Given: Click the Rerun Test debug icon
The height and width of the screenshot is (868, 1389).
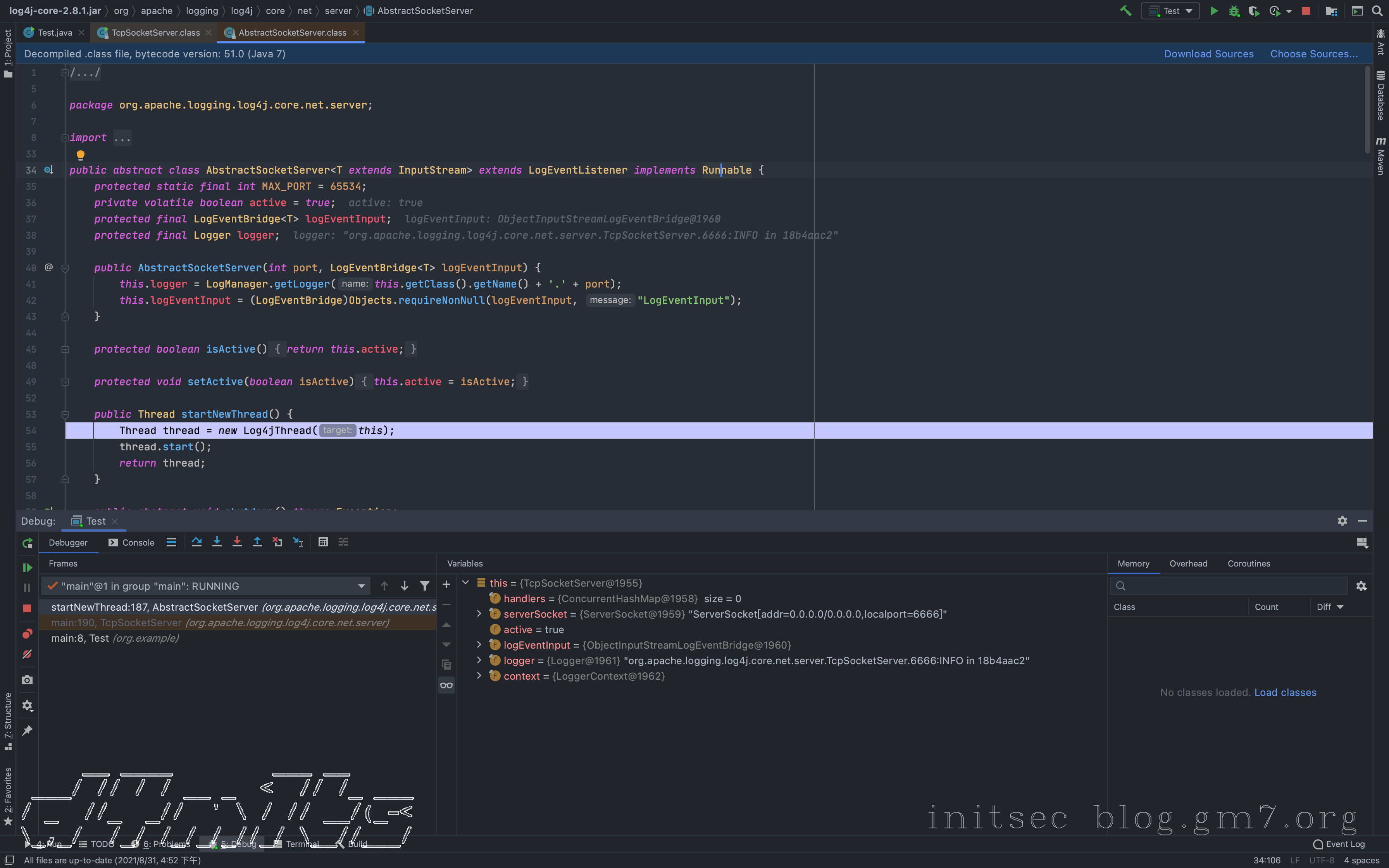Looking at the screenshot, I should coord(27,543).
